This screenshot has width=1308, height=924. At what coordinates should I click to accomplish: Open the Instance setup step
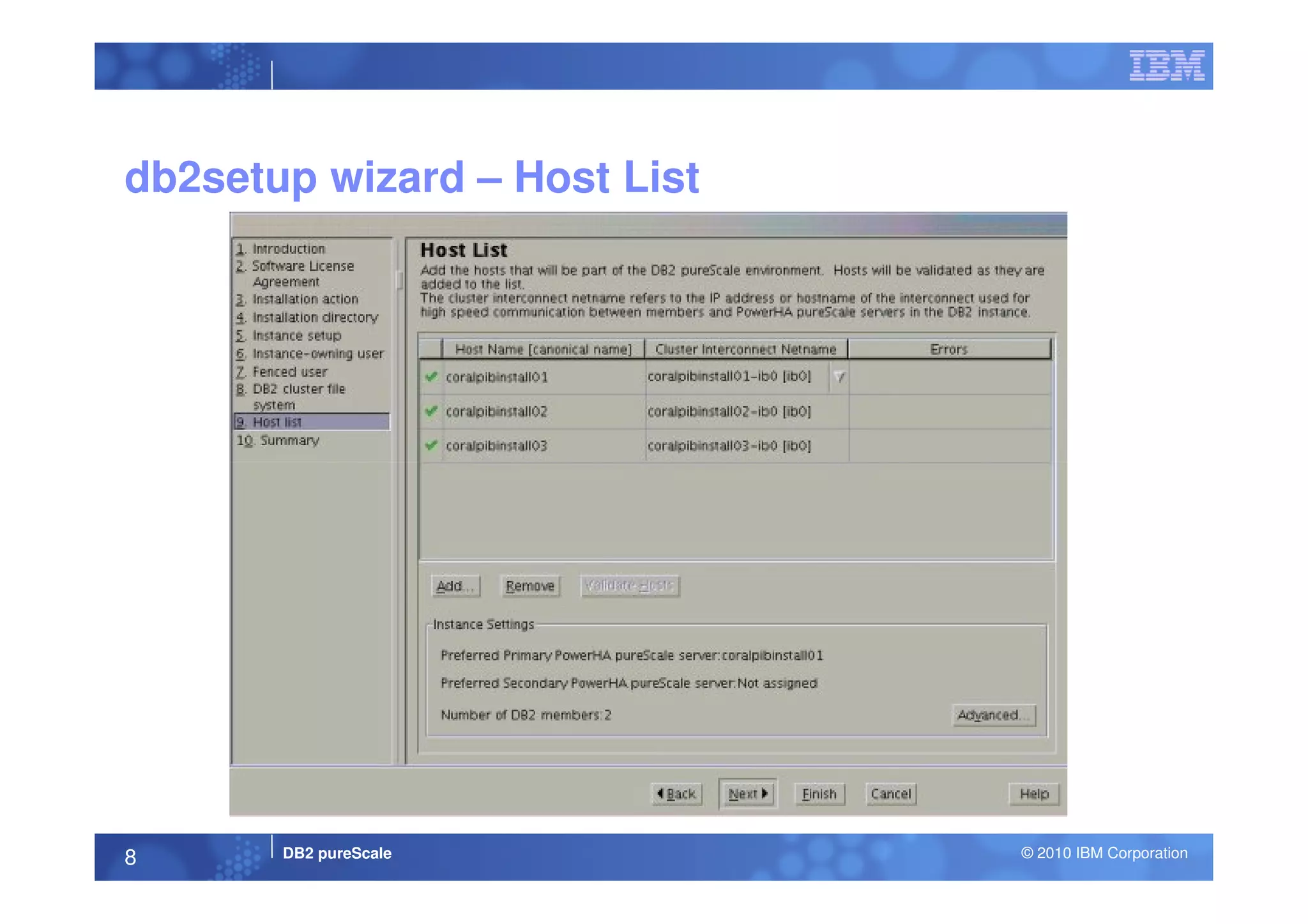(289, 335)
